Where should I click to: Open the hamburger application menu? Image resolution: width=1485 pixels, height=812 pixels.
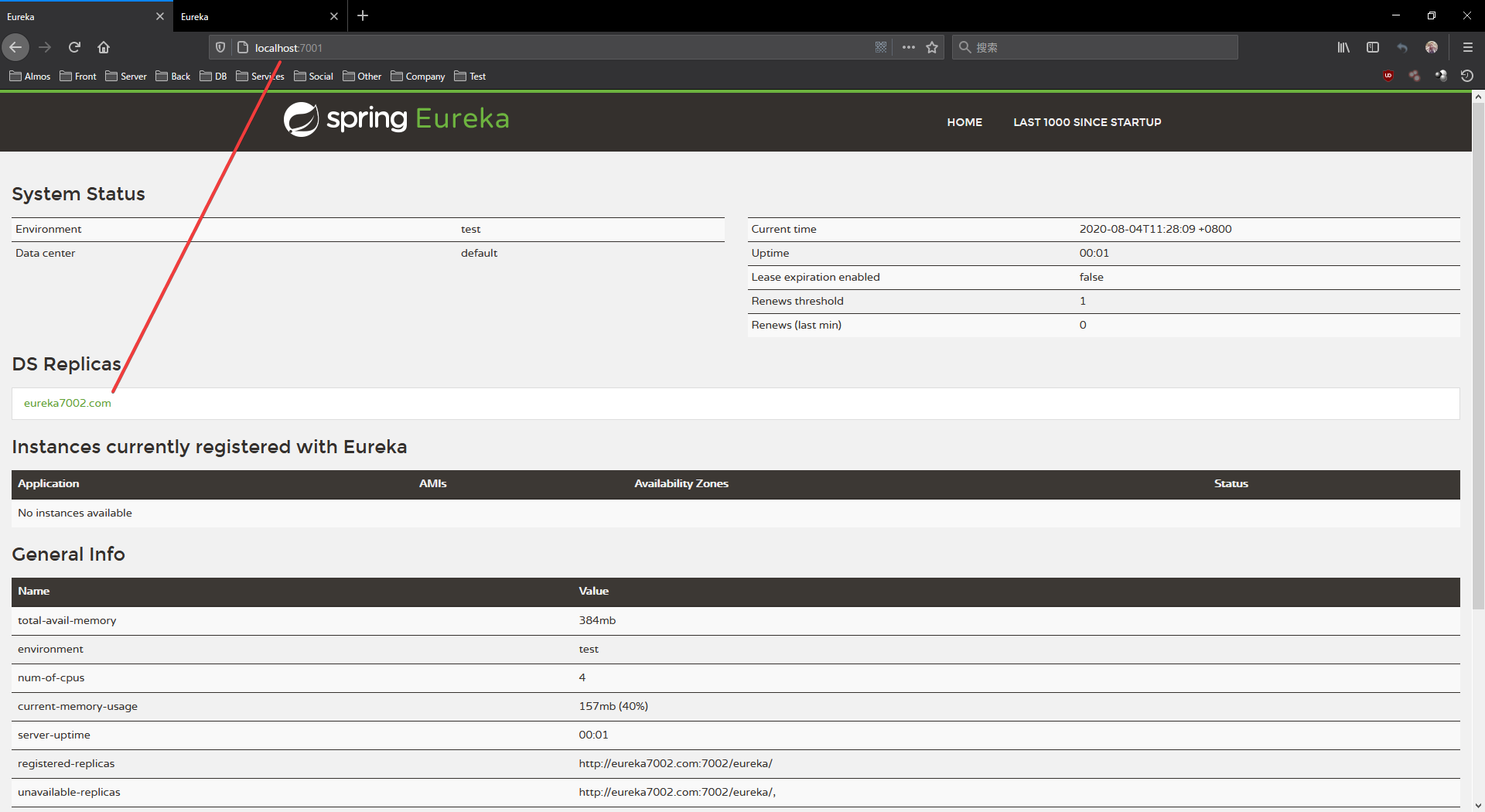1467,47
